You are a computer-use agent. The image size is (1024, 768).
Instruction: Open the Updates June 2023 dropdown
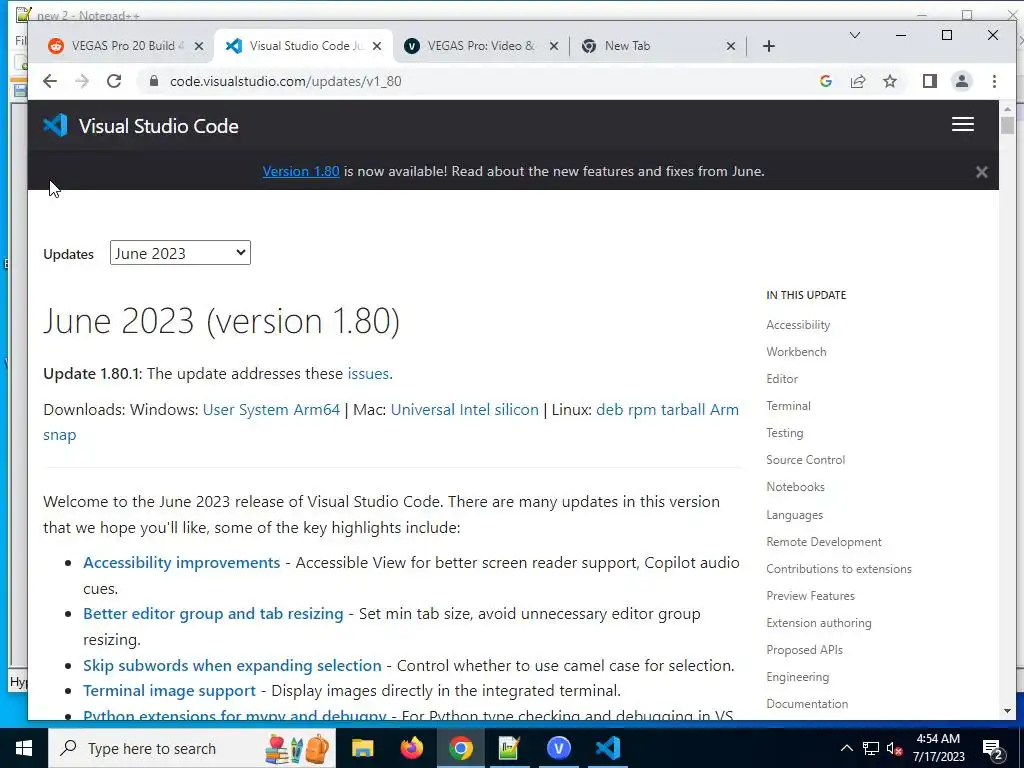click(x=180, y=253)
